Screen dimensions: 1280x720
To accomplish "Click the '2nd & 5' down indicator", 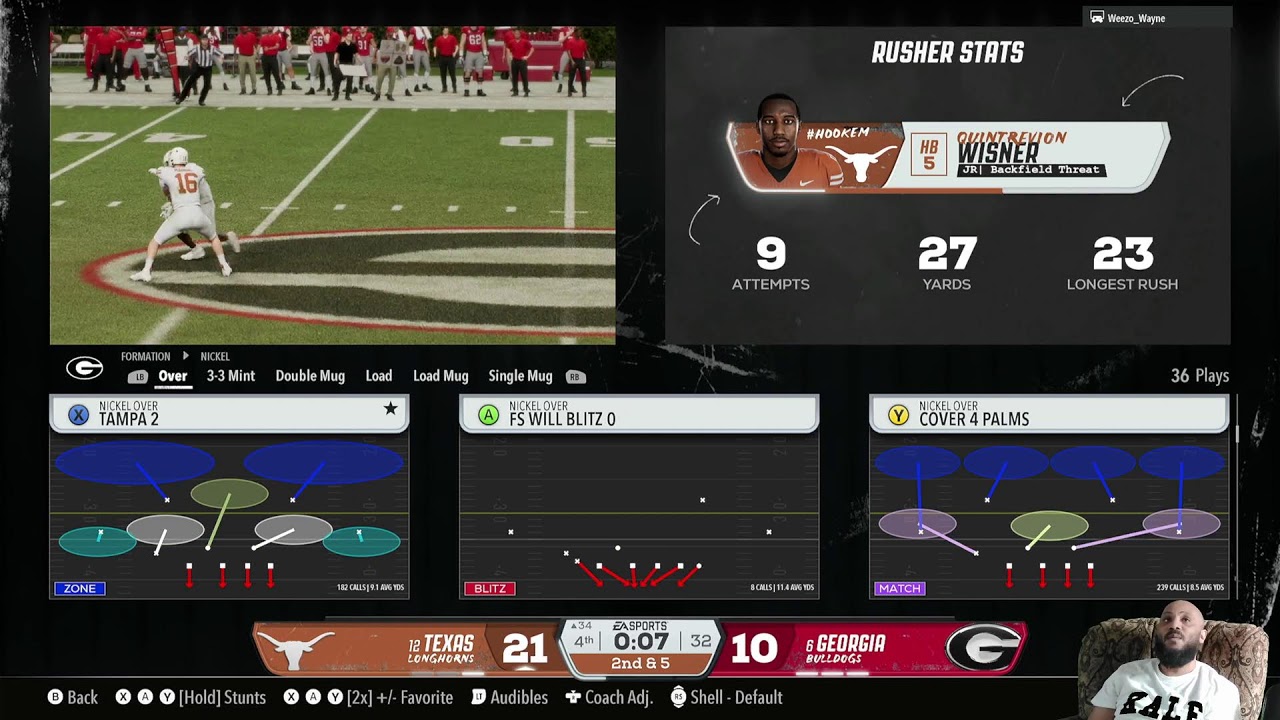I will pos(640,664).
